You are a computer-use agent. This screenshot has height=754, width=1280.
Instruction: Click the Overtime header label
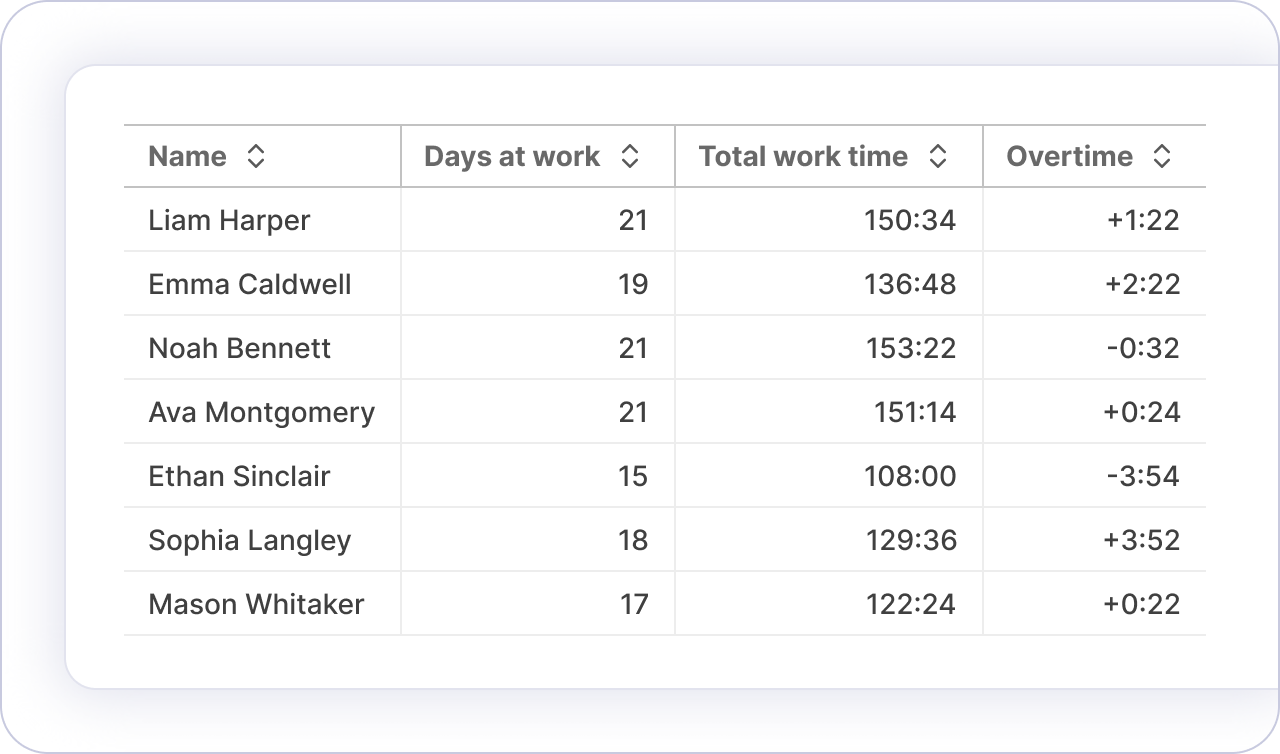click(x=1069, y=156)
